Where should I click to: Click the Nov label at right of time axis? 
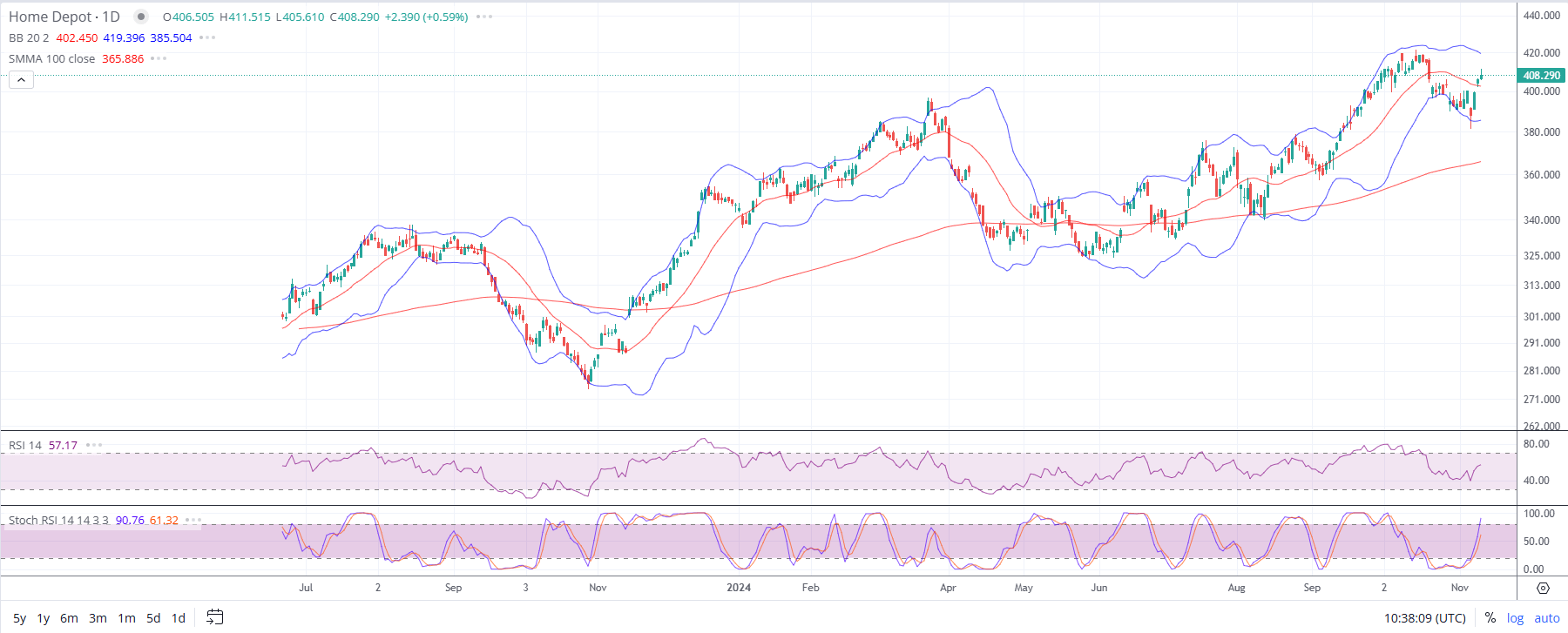(1460, 588)
